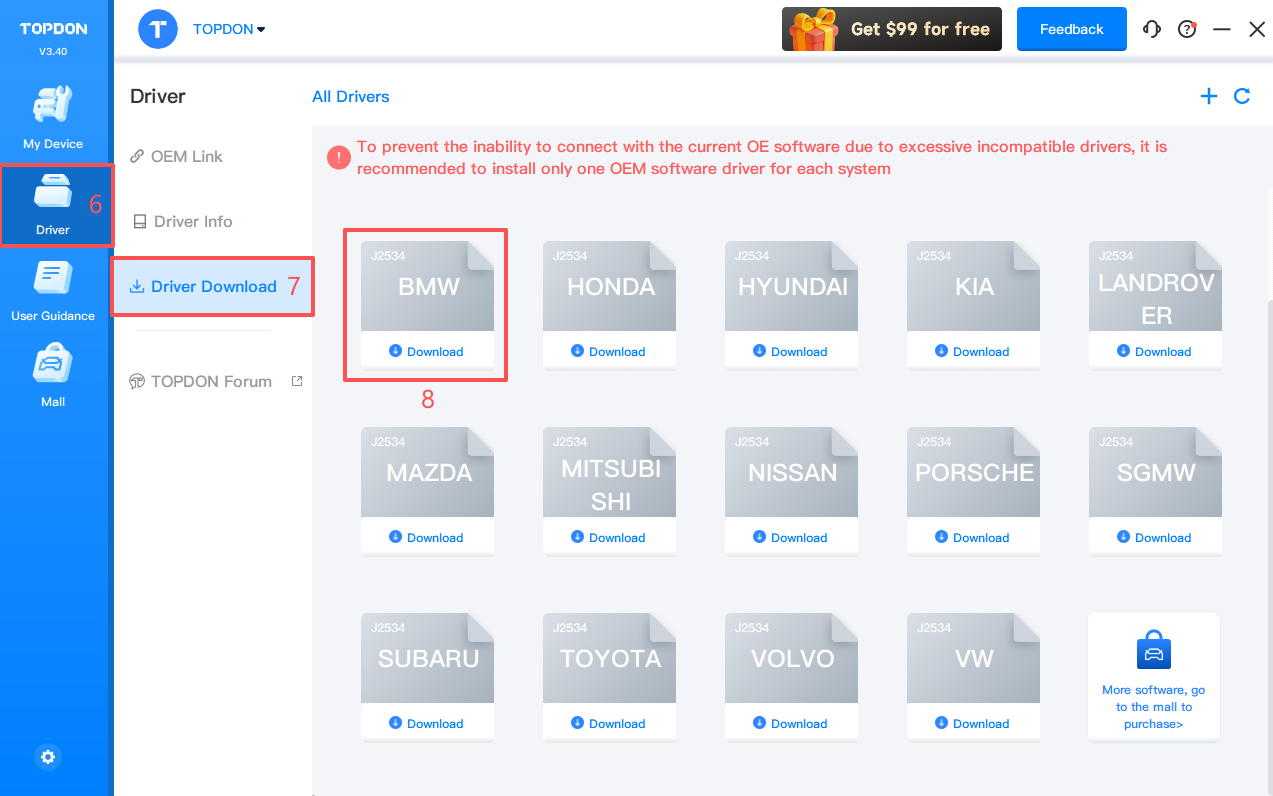Image resolution: width=1273 pixels, height=796 pixels.
Task: Switch to the OEM Link tab
Action: pyautogui.click(x=186, y=156)
